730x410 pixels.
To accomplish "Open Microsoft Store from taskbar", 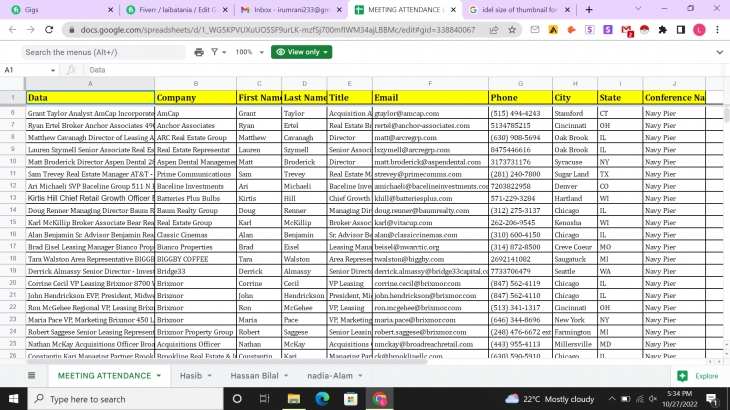I will pyautogui.click(x=351, y=399).
